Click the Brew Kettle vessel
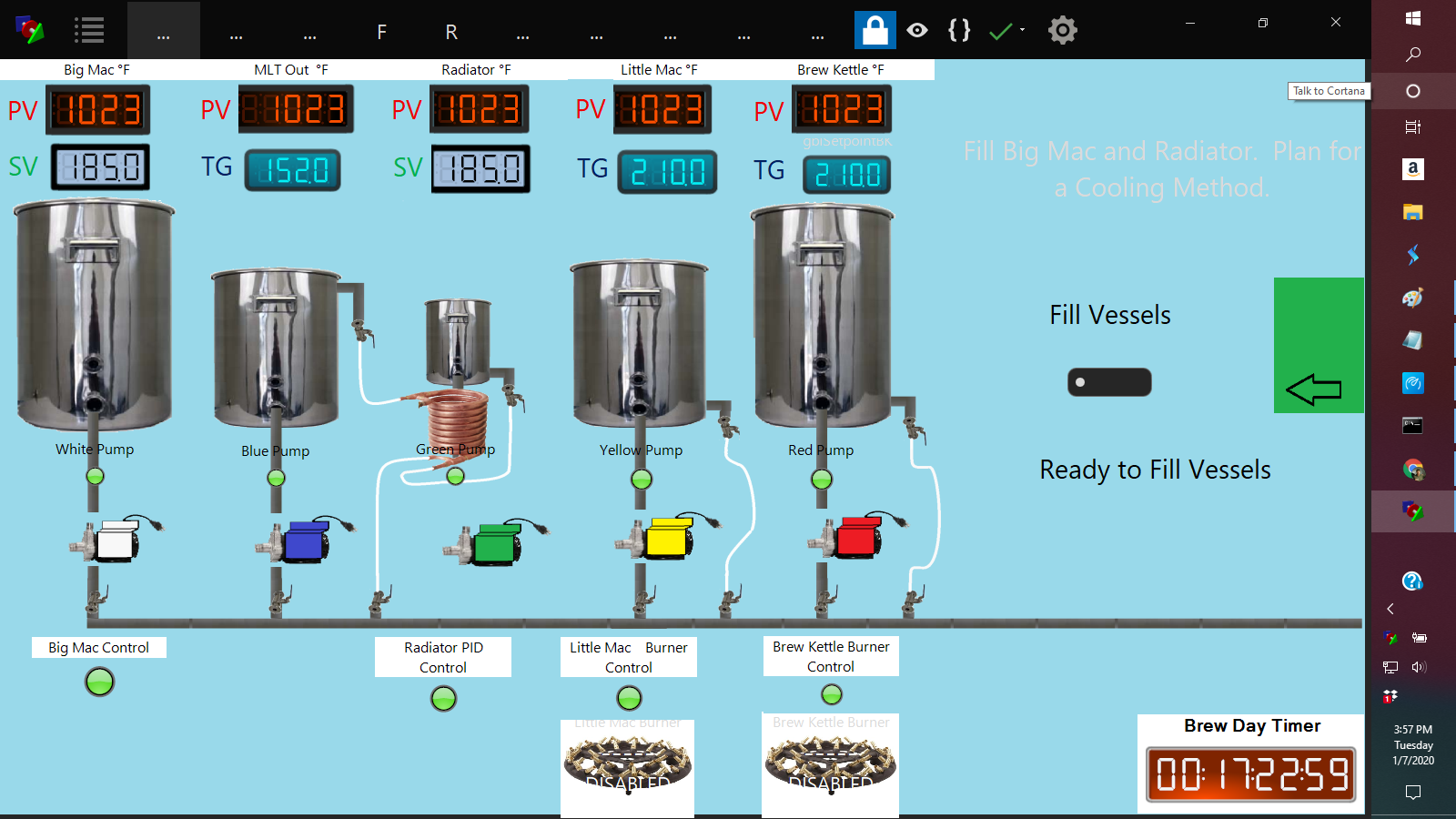Viewport: 1456px width, 819px height. (823, 316)
